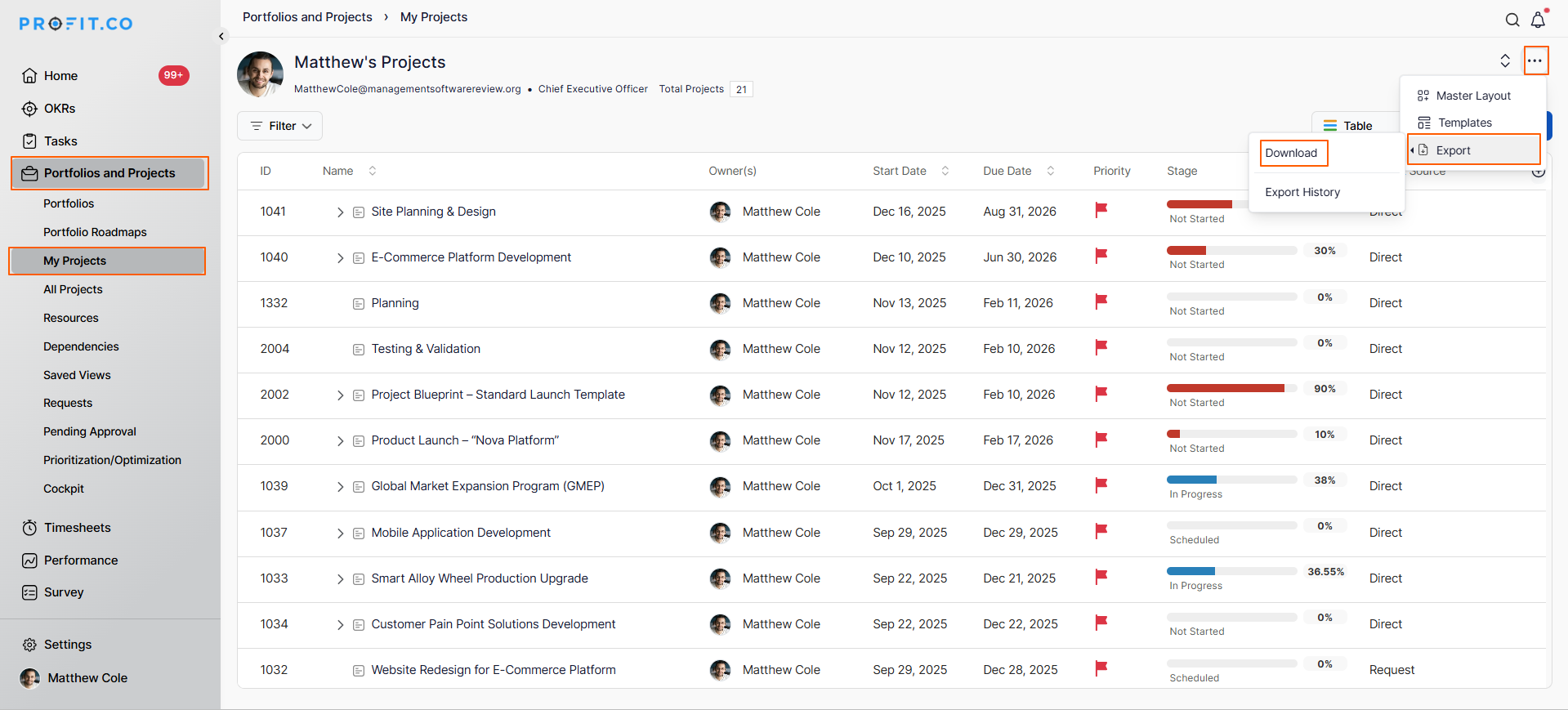Sort by the Name column
The height and width of the screenshot is (710, 1568).
[x=373, y=171]
